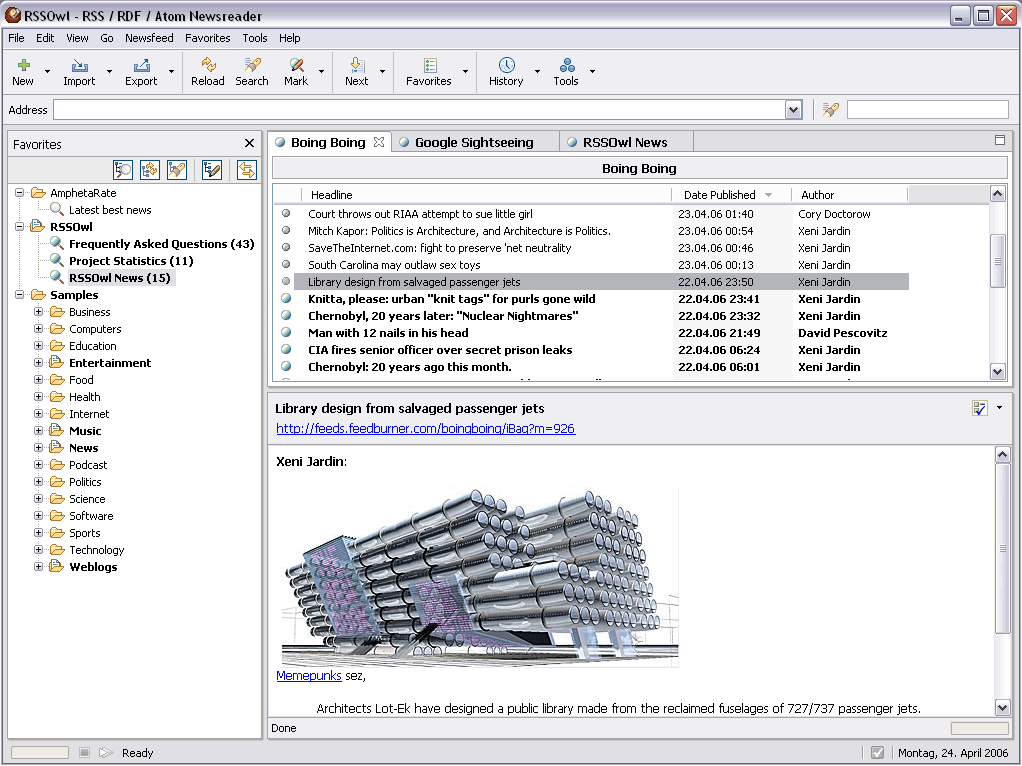Click the Import toolbar icon
Screen dimensions: 1022x766
click(79, 66)
